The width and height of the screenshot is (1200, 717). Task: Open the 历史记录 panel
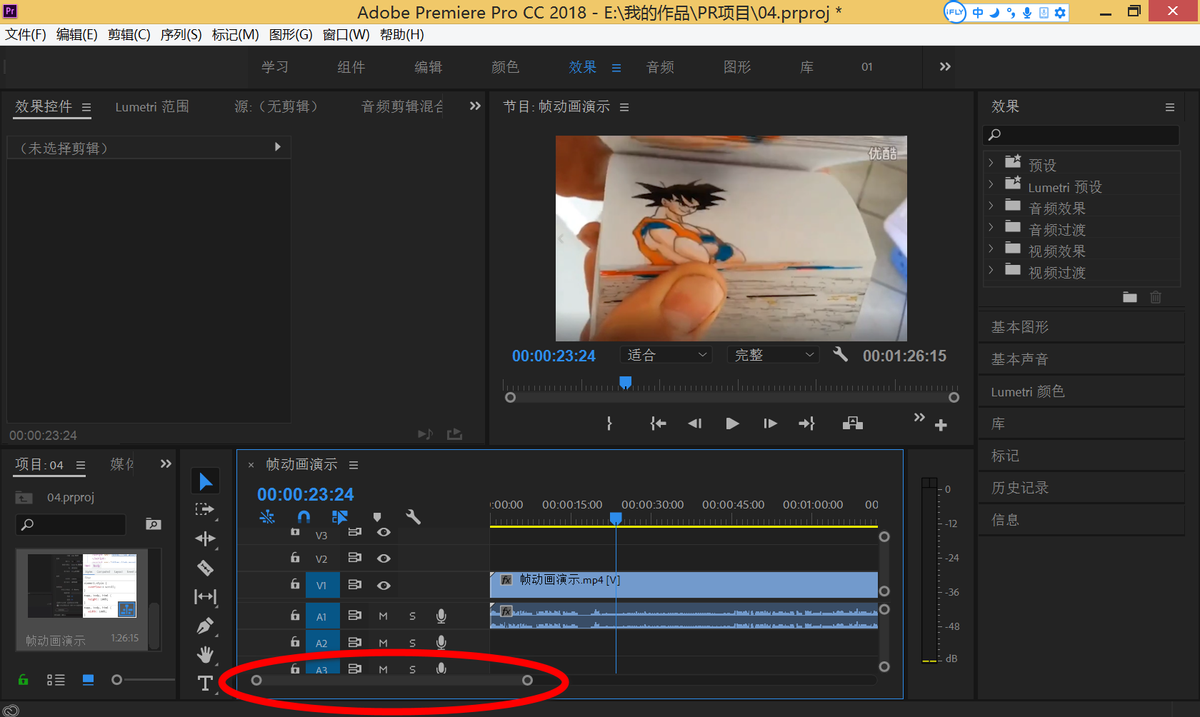pos(1019,487)
